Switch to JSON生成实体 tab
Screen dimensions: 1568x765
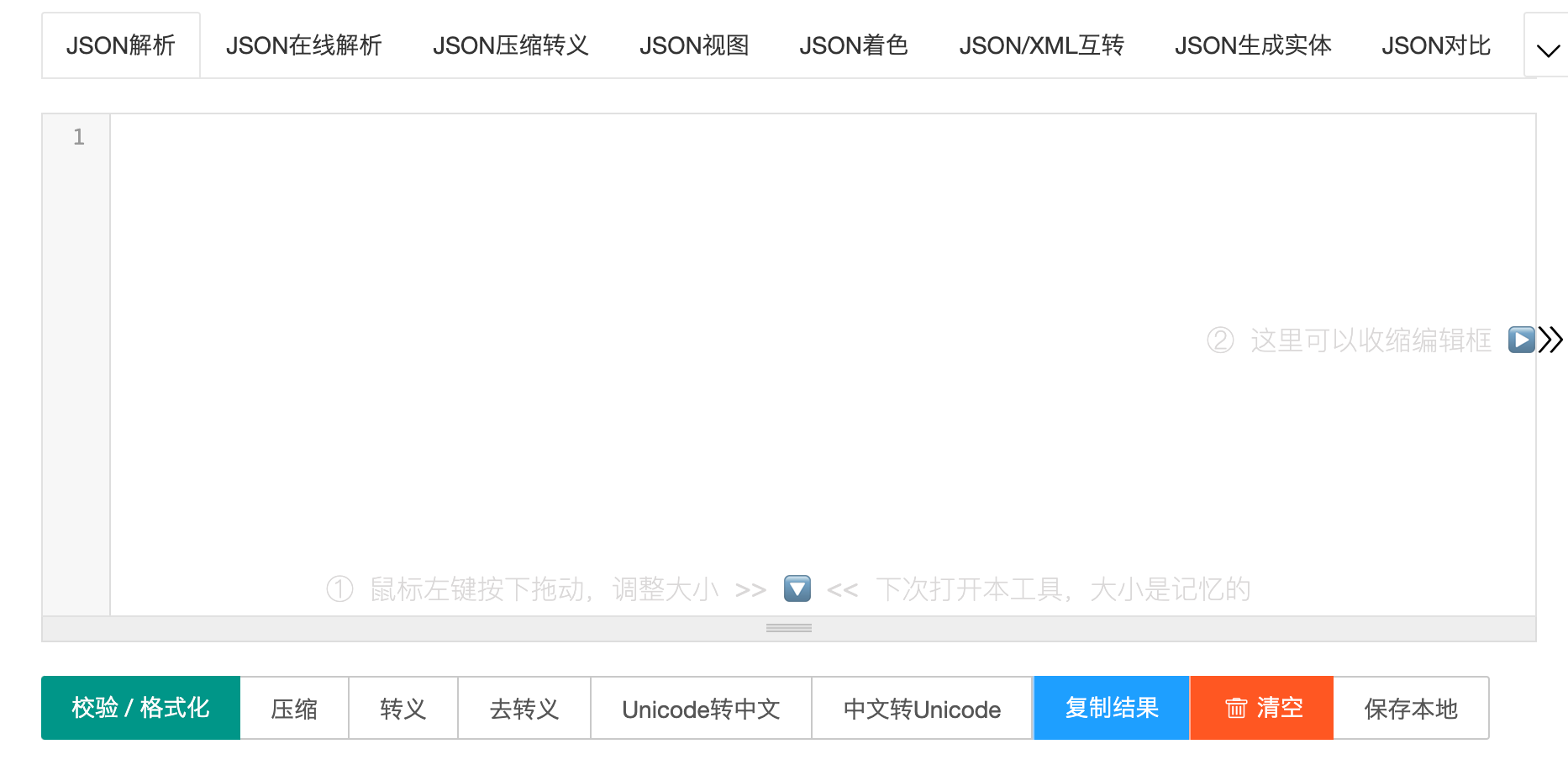point(1253,45)
